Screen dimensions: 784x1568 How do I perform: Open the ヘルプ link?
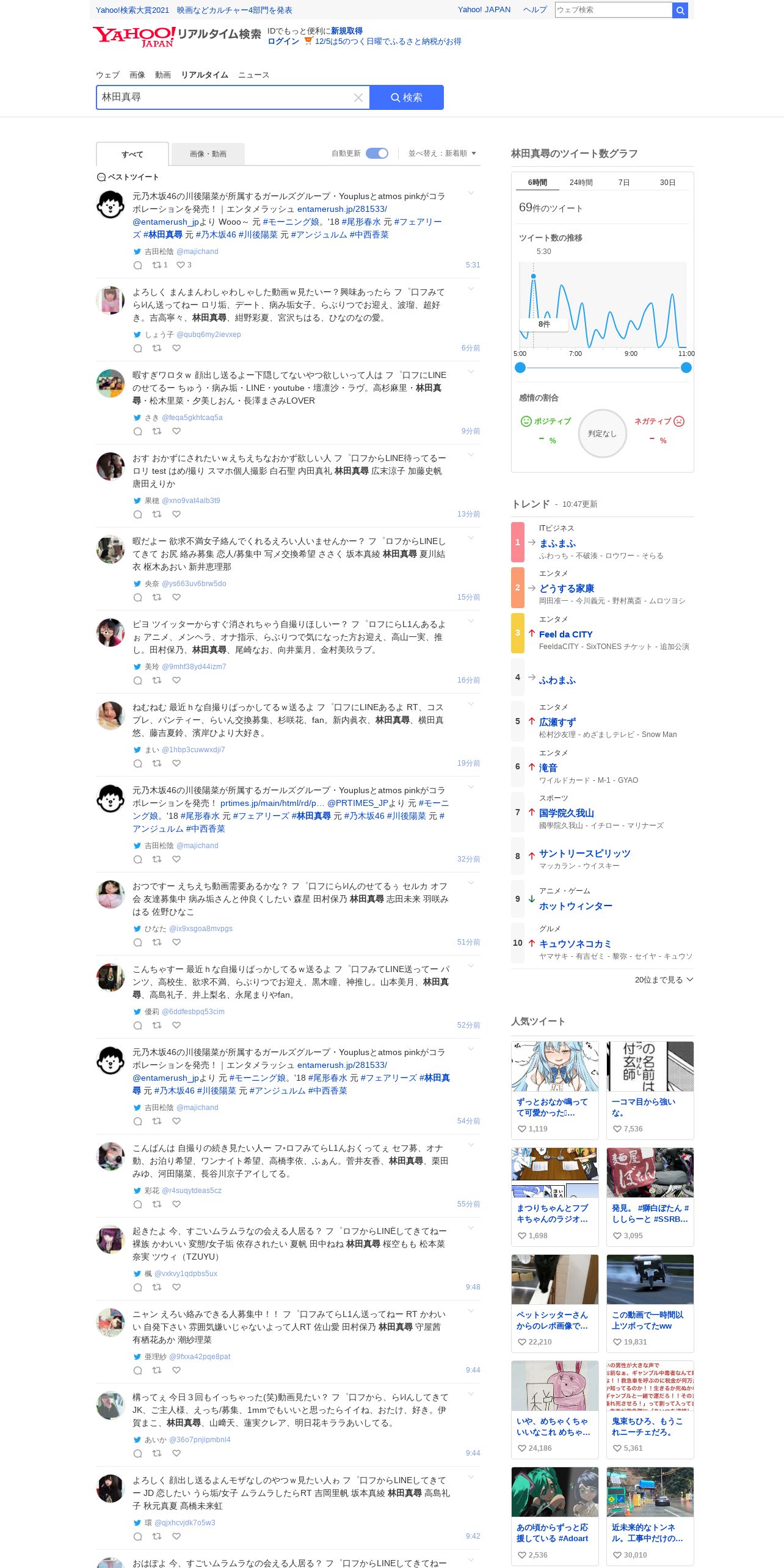point(535,10)
